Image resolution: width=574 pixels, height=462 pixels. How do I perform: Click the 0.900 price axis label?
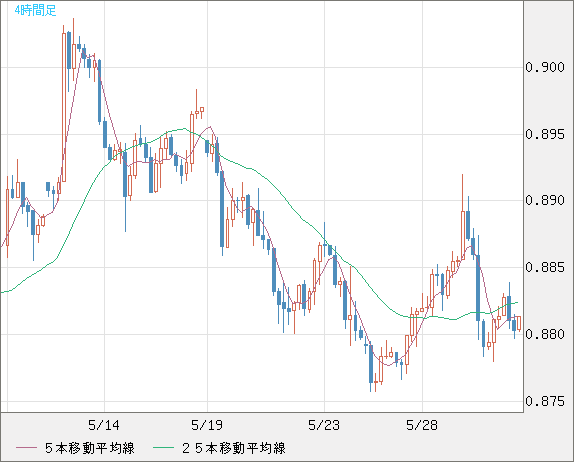click(545, 67)
